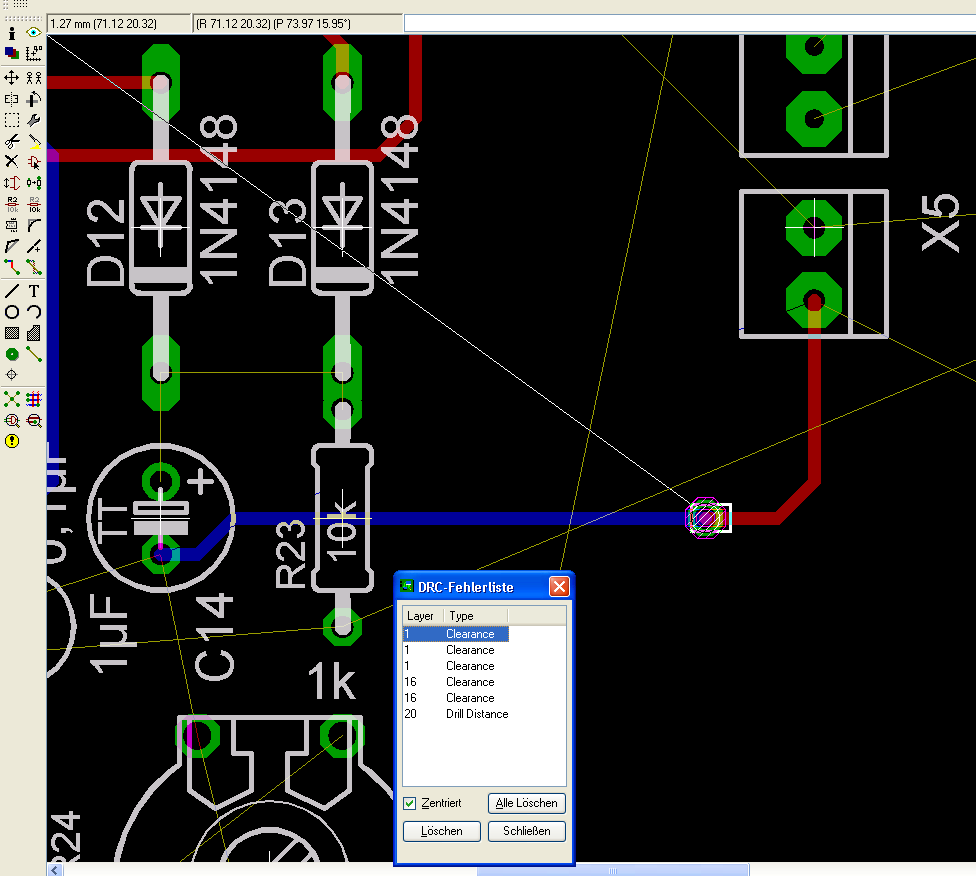Select the Info tool
This screenshot has height=876, width=976.
click(x=11, y=33)
